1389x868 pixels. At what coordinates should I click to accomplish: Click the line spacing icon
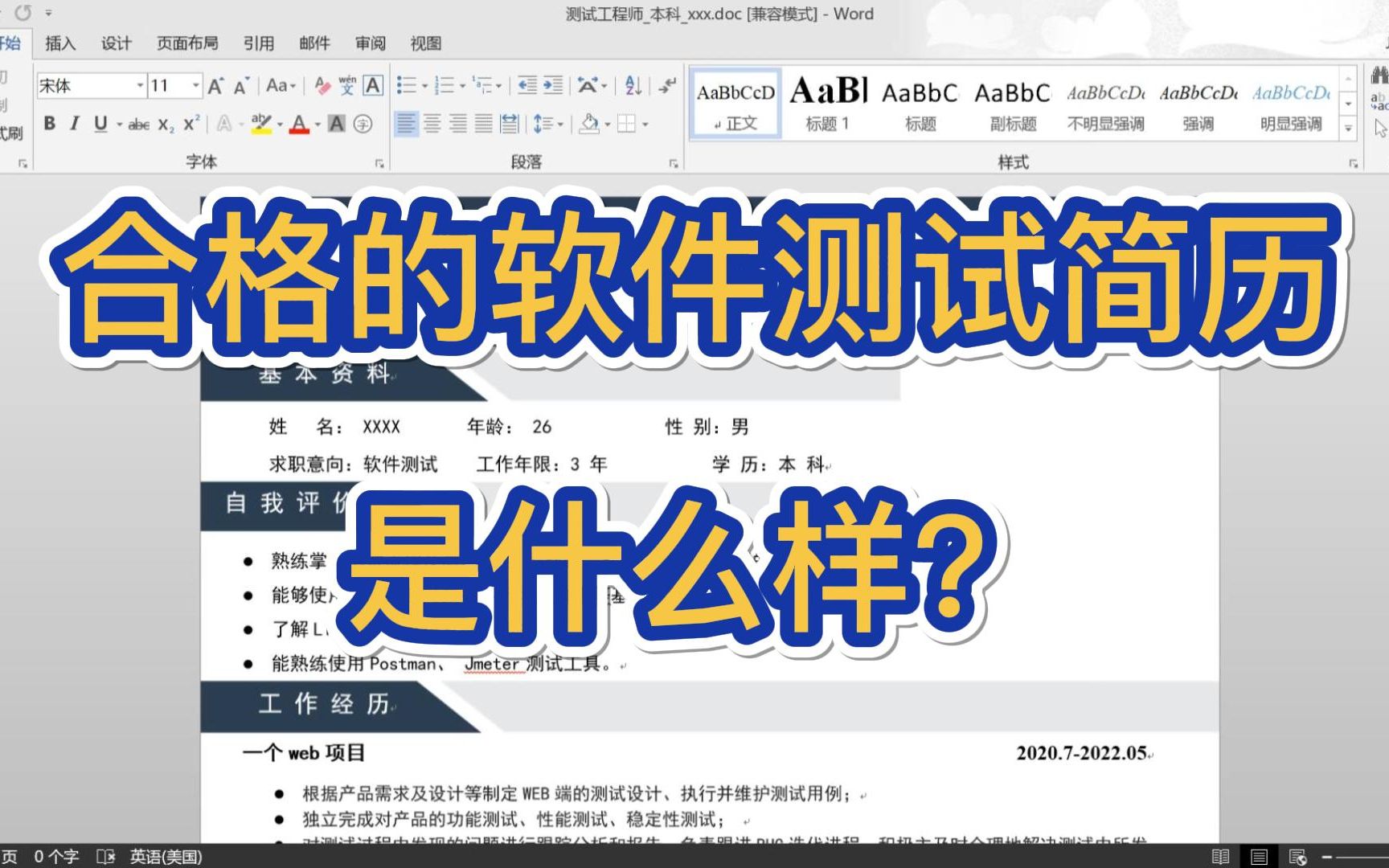click(x=543, y=124)
